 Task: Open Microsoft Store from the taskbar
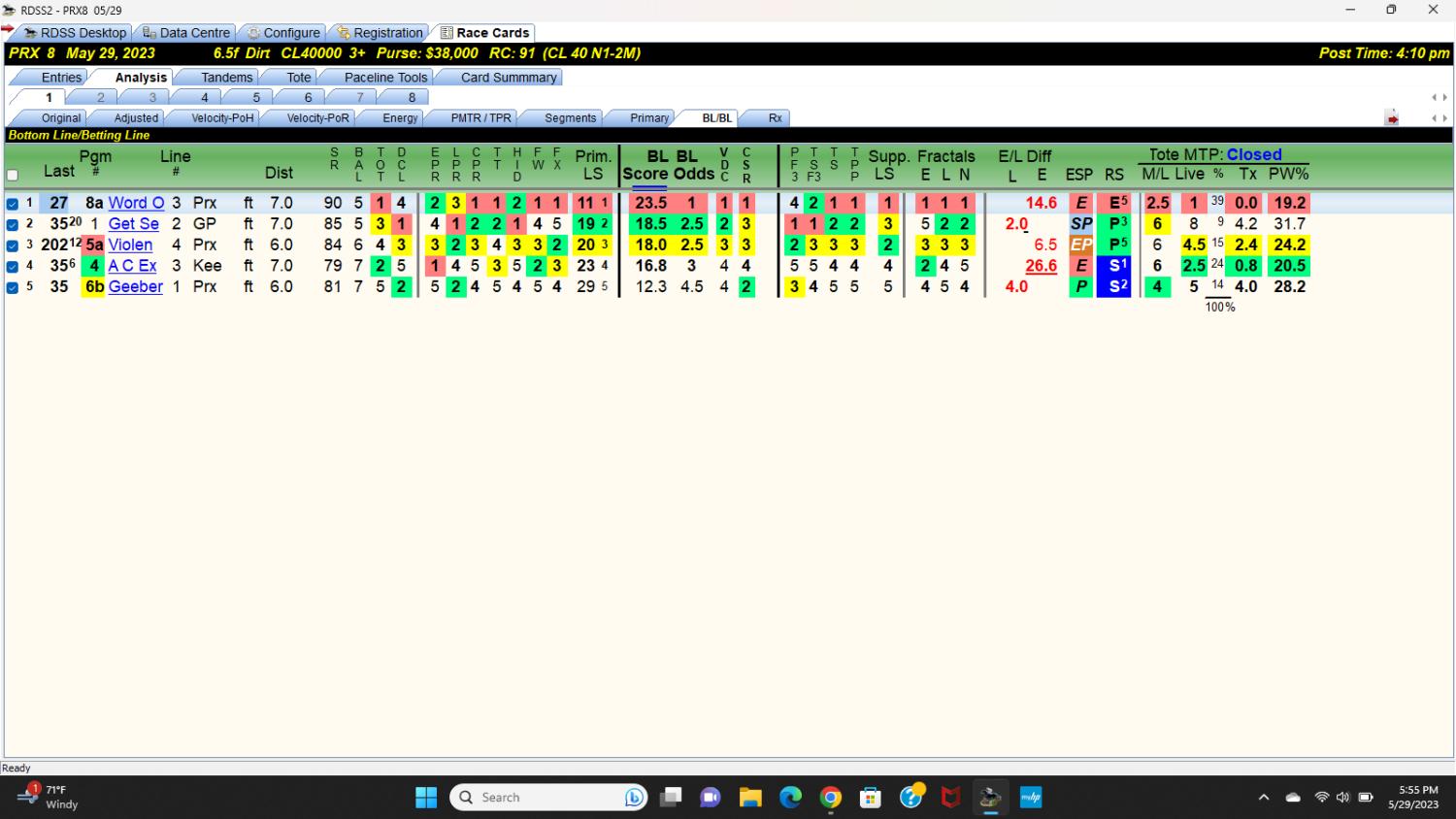pos(871,798)
